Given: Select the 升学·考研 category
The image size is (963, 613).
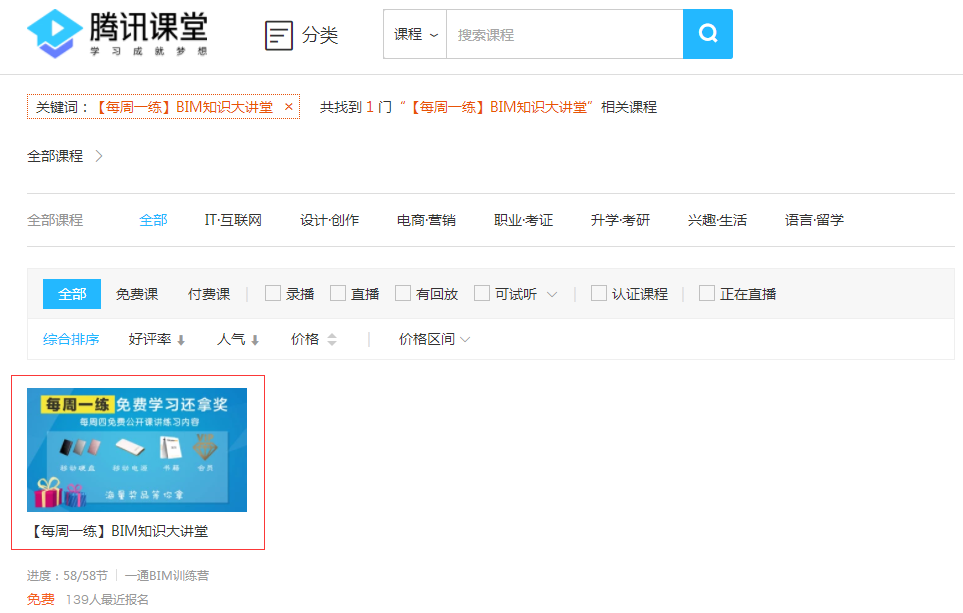Looking at the screenshot, I should pos(620,220).
